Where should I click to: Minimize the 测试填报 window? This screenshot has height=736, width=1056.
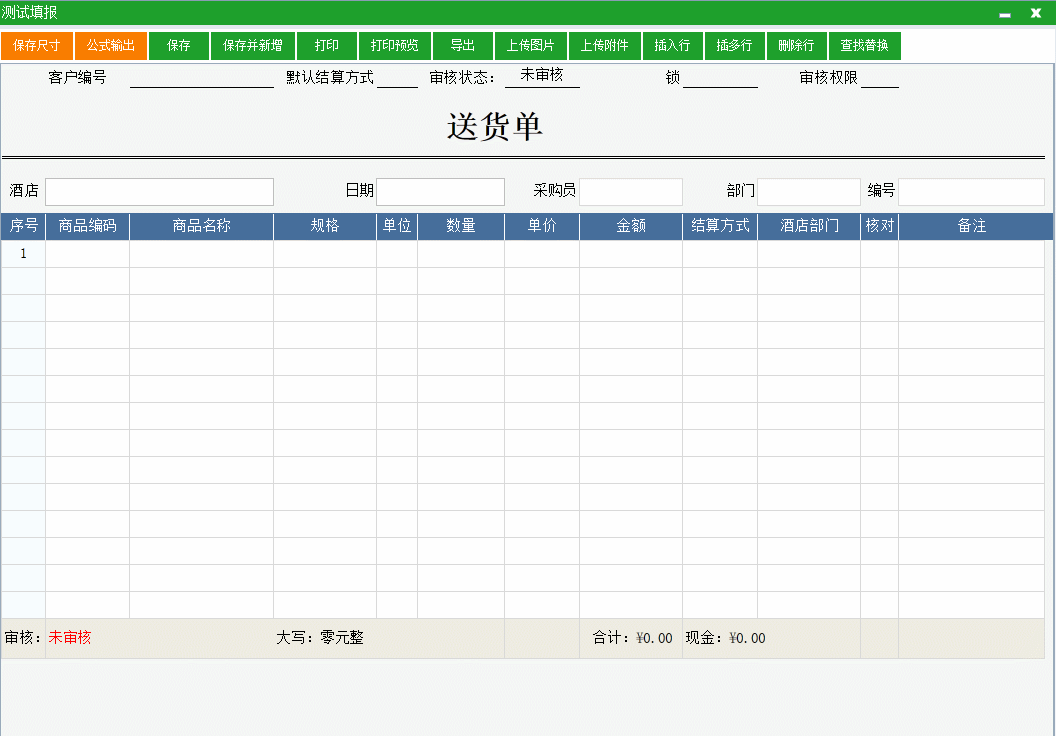click(x=1005, y=13)
